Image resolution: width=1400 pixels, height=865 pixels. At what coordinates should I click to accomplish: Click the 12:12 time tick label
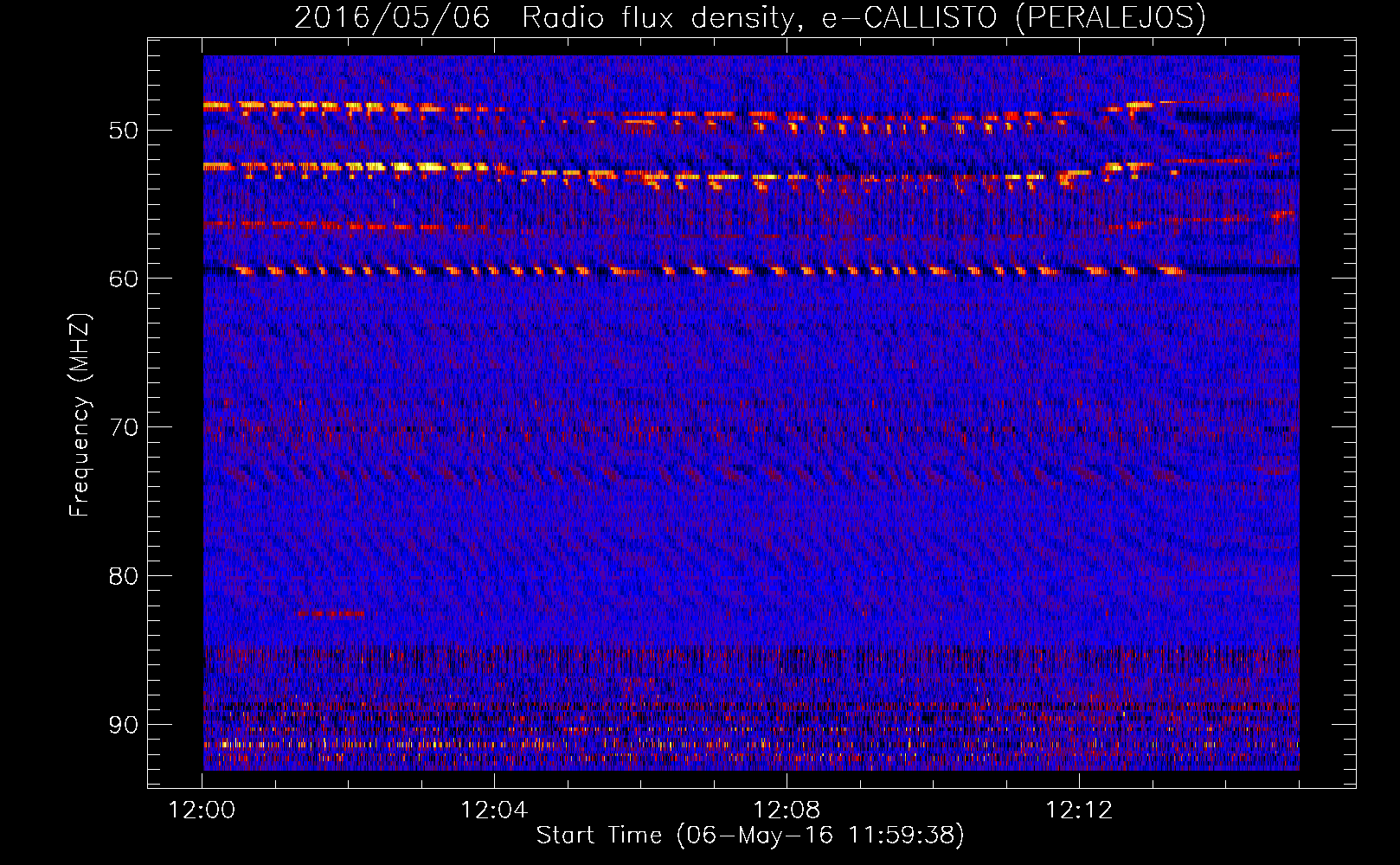[x=1079, y=811]
